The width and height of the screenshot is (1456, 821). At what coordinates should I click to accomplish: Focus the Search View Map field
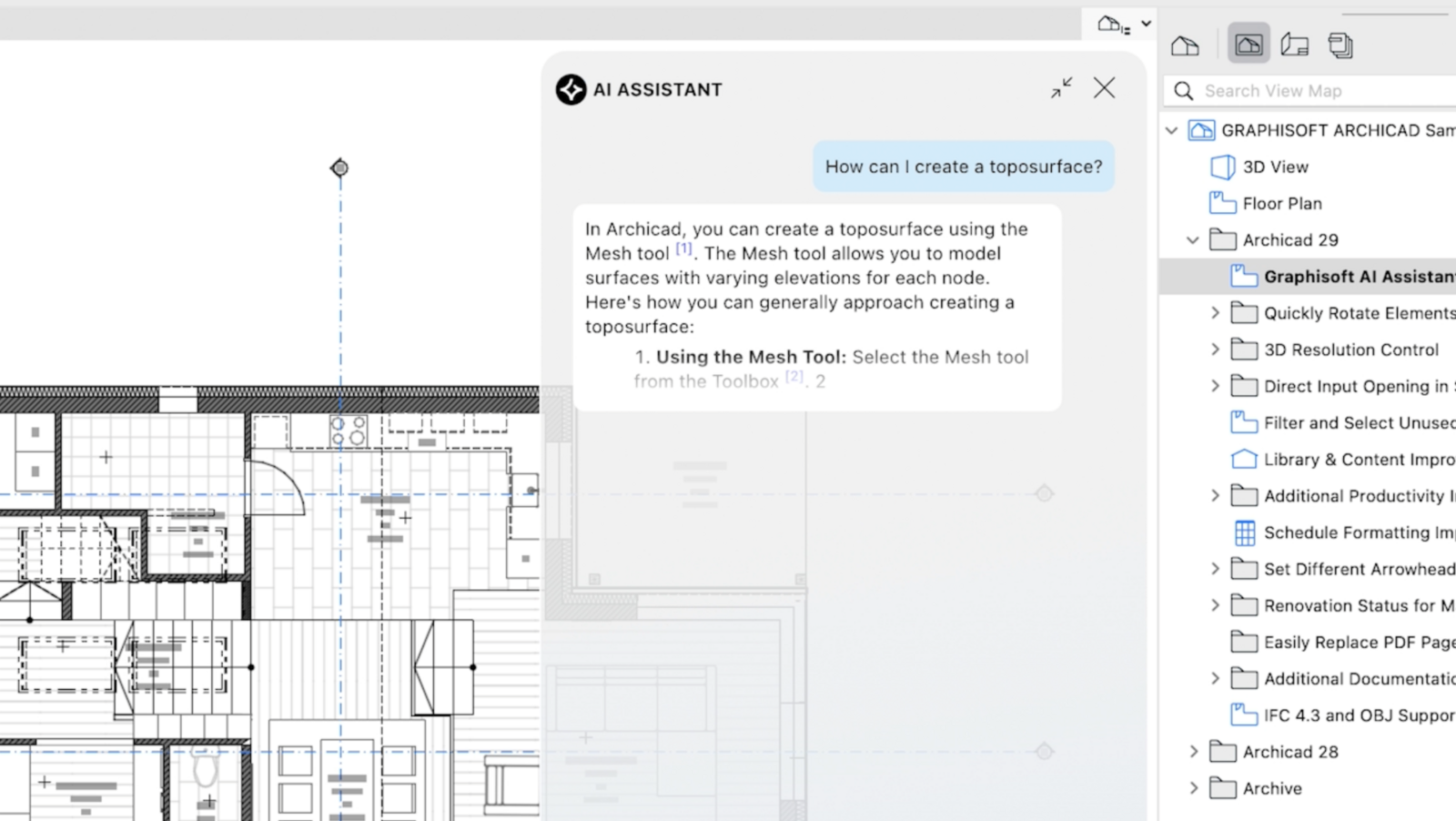click(x=1309, y=91)
